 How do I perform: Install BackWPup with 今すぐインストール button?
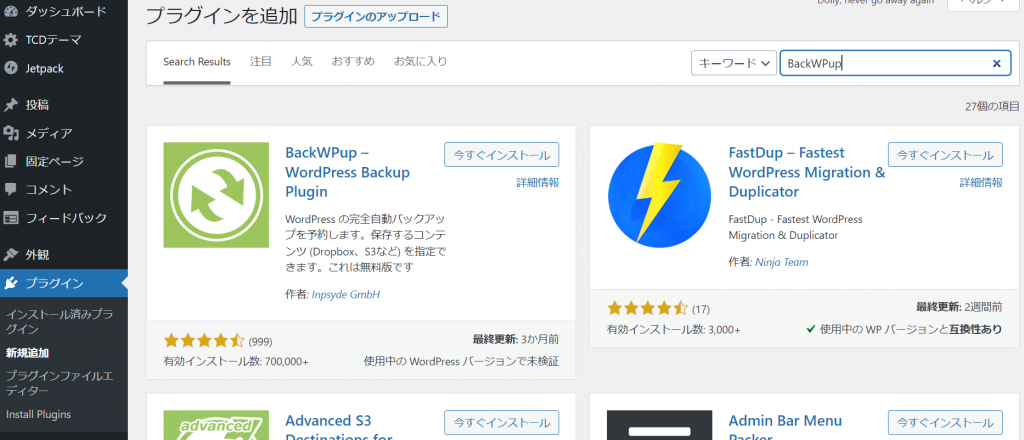[x=502, y=155]
